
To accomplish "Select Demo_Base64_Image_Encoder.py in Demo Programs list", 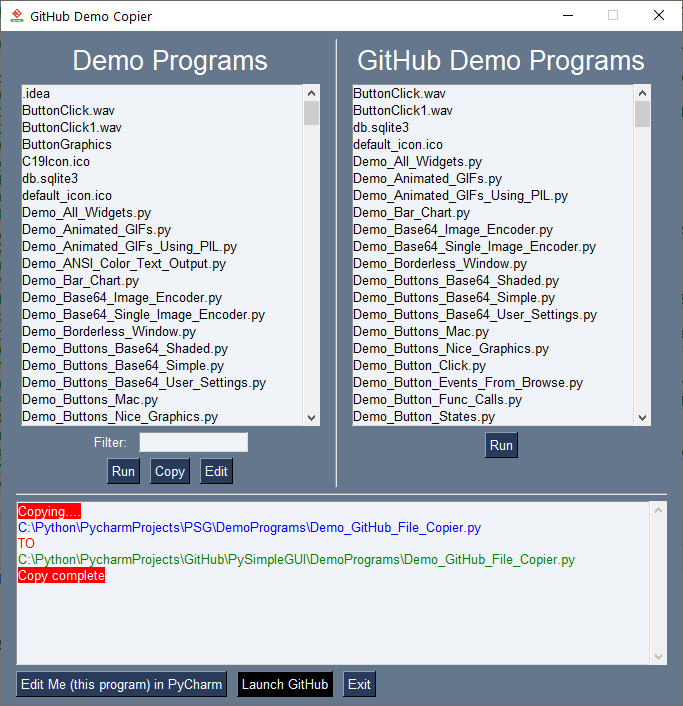I will pyautogui.click(x=163, y=298).
